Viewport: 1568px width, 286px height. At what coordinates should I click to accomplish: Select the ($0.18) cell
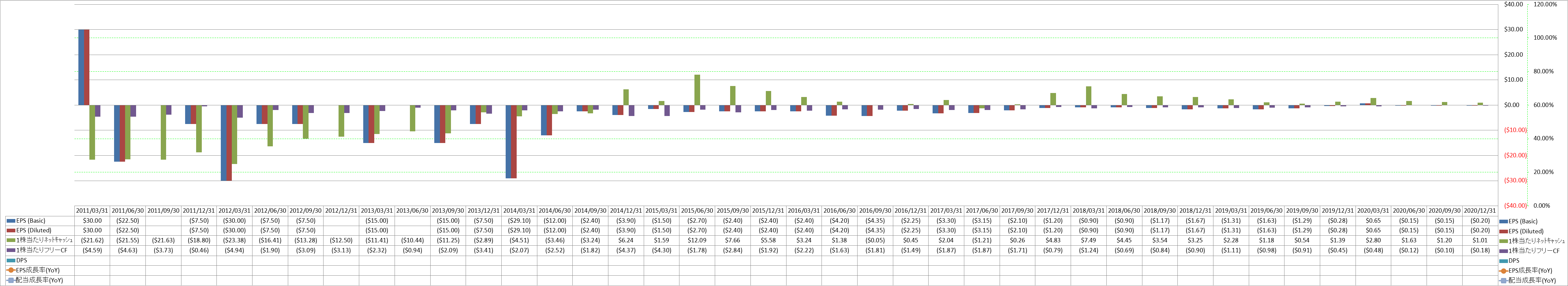click(1480, 250)
